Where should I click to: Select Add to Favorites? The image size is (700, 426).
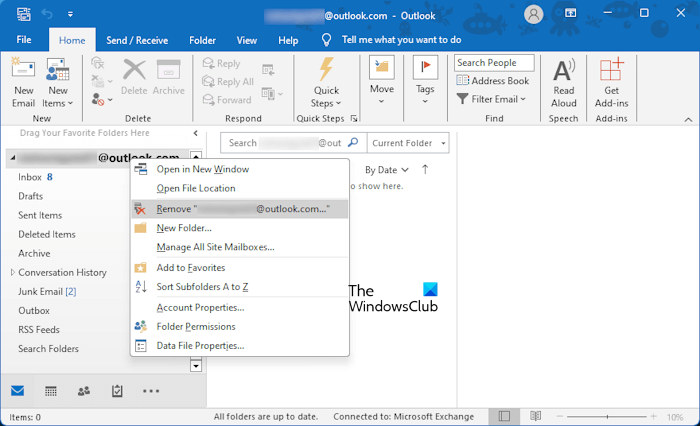coord(239,267)
